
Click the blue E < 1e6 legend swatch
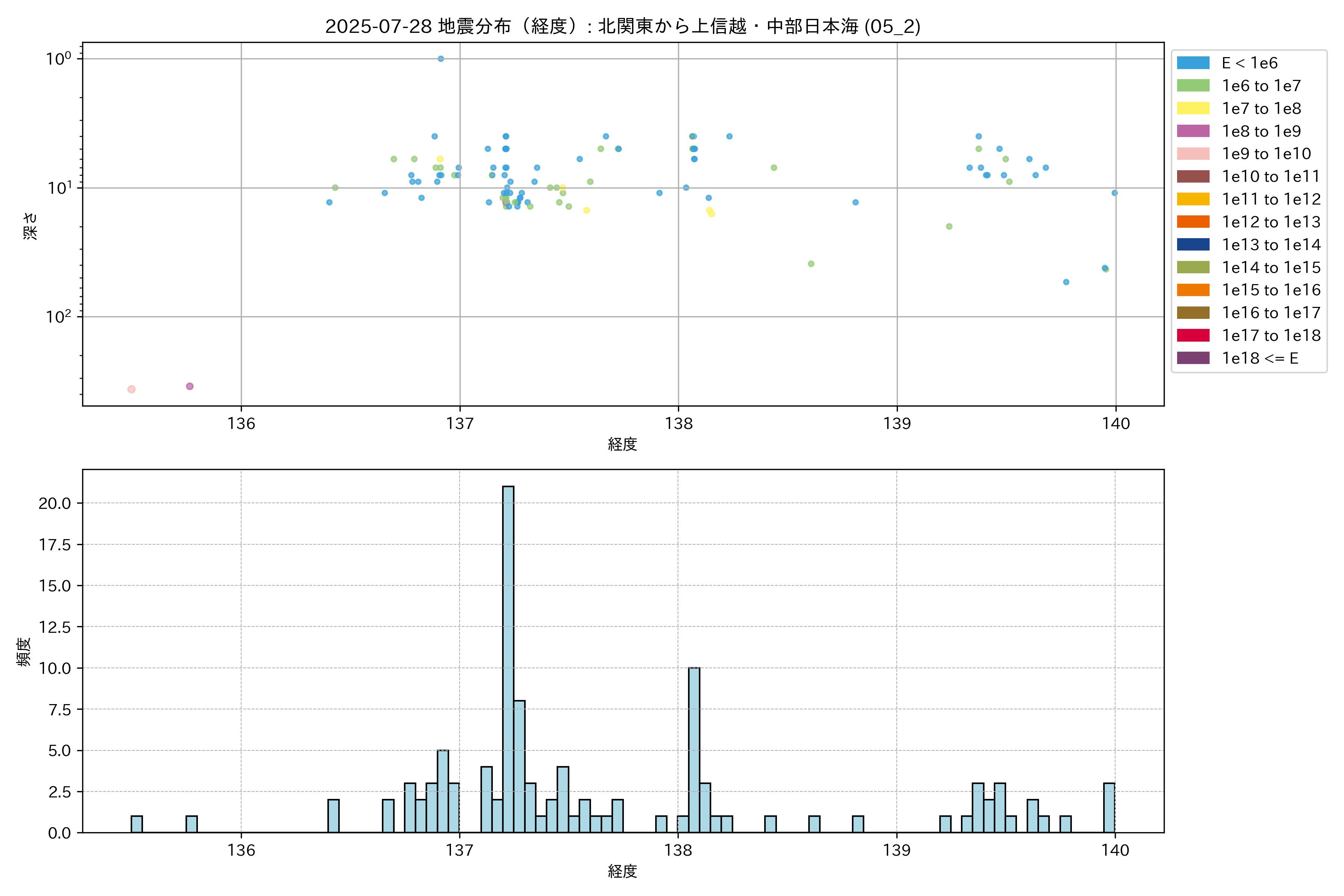(1192, 63)
